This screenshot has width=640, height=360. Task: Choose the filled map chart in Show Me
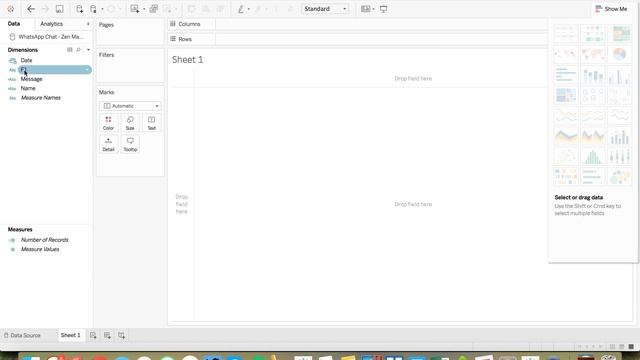point(593,54)
